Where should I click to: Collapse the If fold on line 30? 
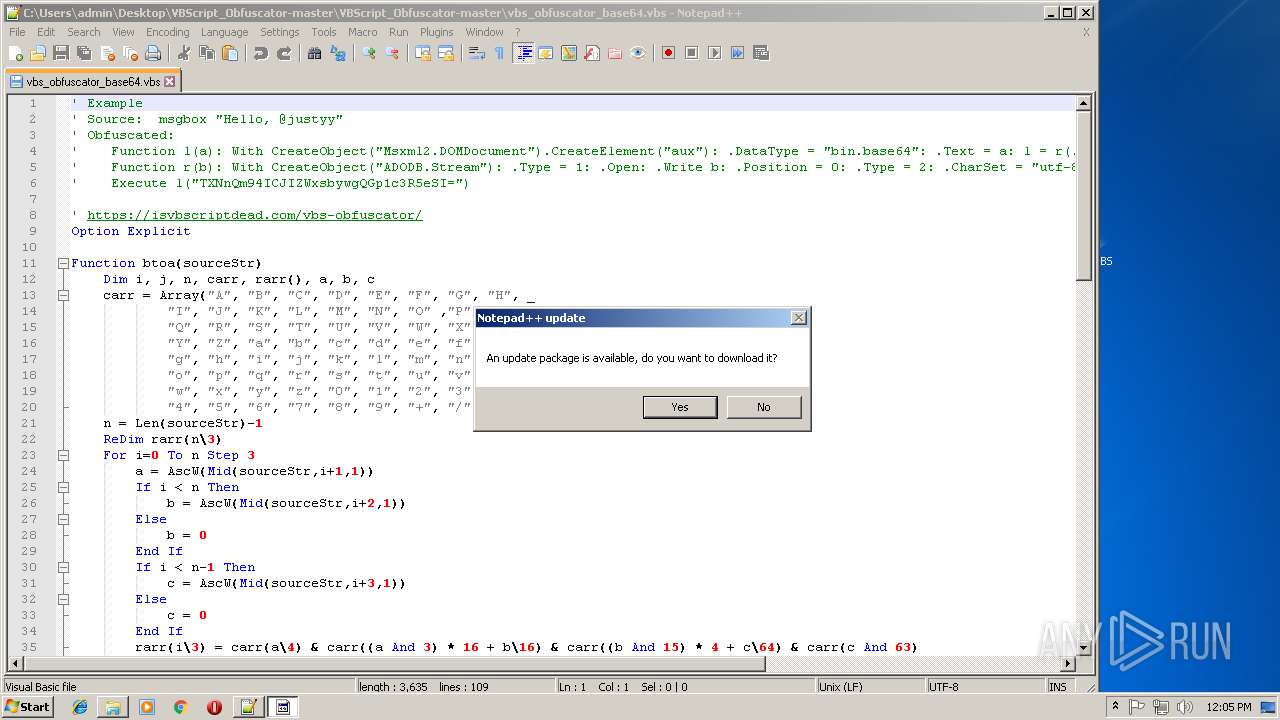point(63,567)
